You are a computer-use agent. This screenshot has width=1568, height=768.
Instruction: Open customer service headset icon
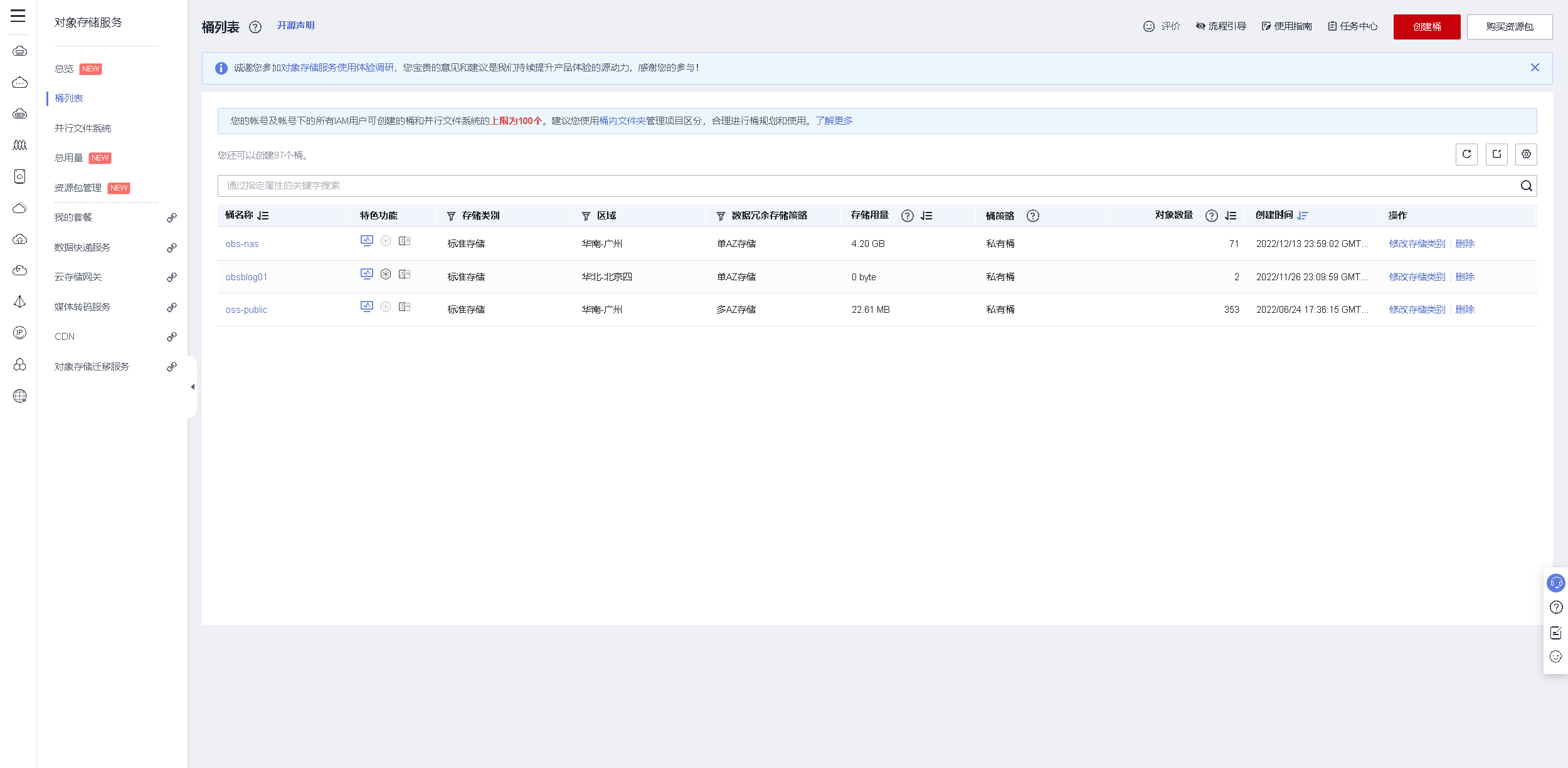tap(1556, 583)
